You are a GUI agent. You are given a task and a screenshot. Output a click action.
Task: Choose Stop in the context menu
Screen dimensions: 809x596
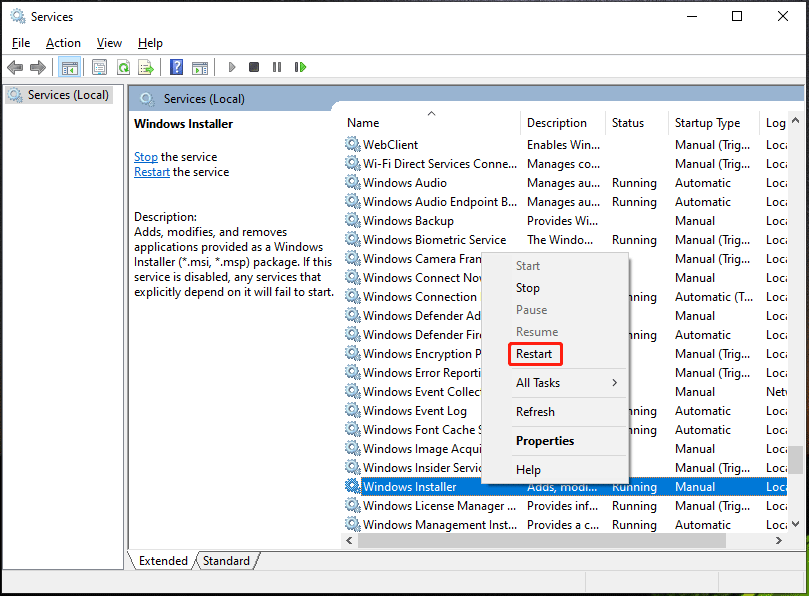tap(556, 288)
